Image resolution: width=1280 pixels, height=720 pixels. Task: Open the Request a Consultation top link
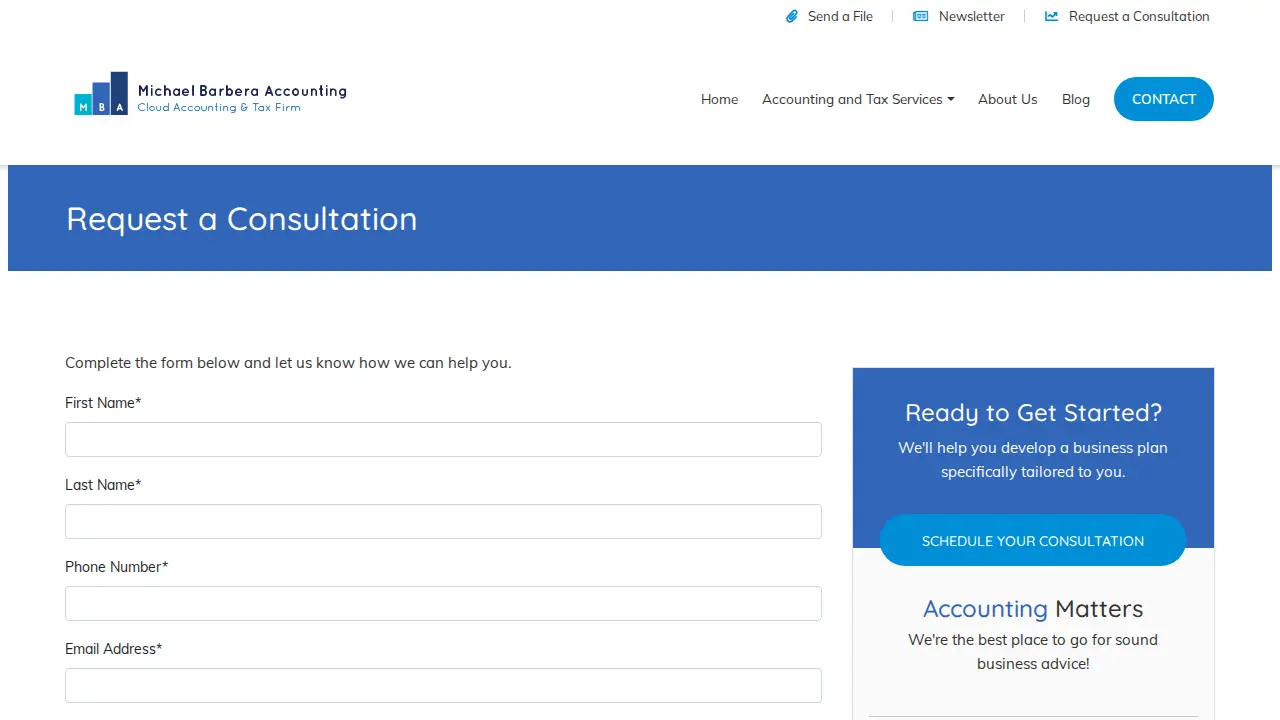click(1139, 16)
